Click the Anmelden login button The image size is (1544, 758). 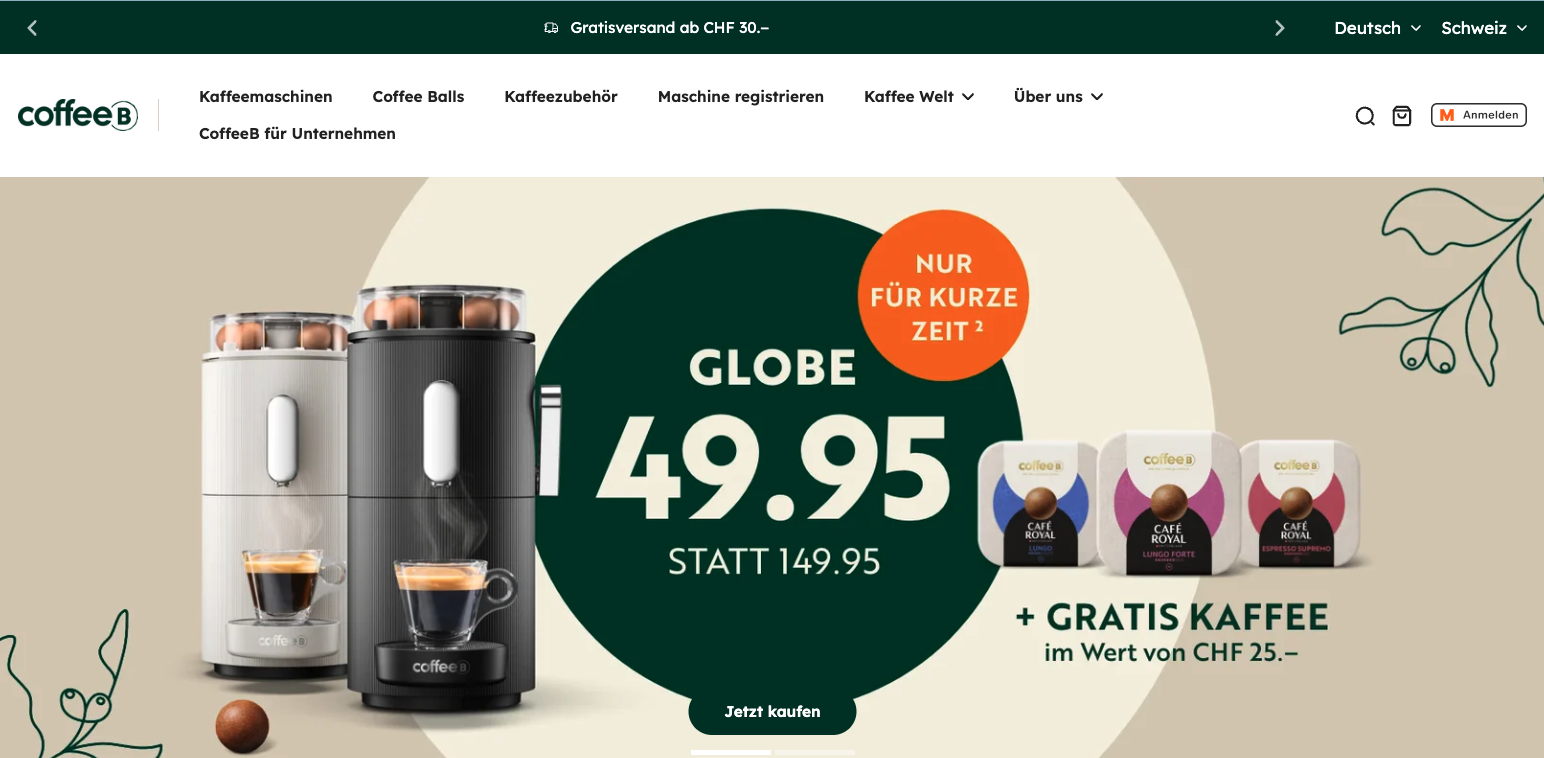click(x=1479, y=115)
